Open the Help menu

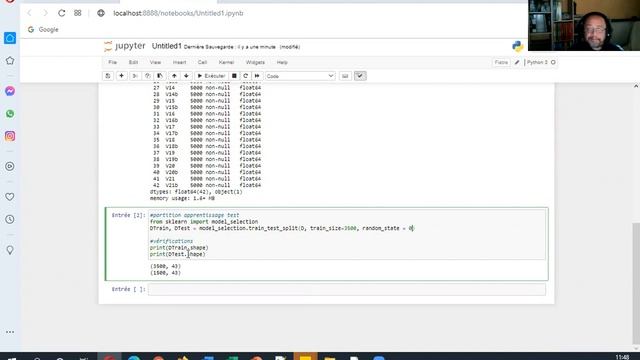[282, 62]
